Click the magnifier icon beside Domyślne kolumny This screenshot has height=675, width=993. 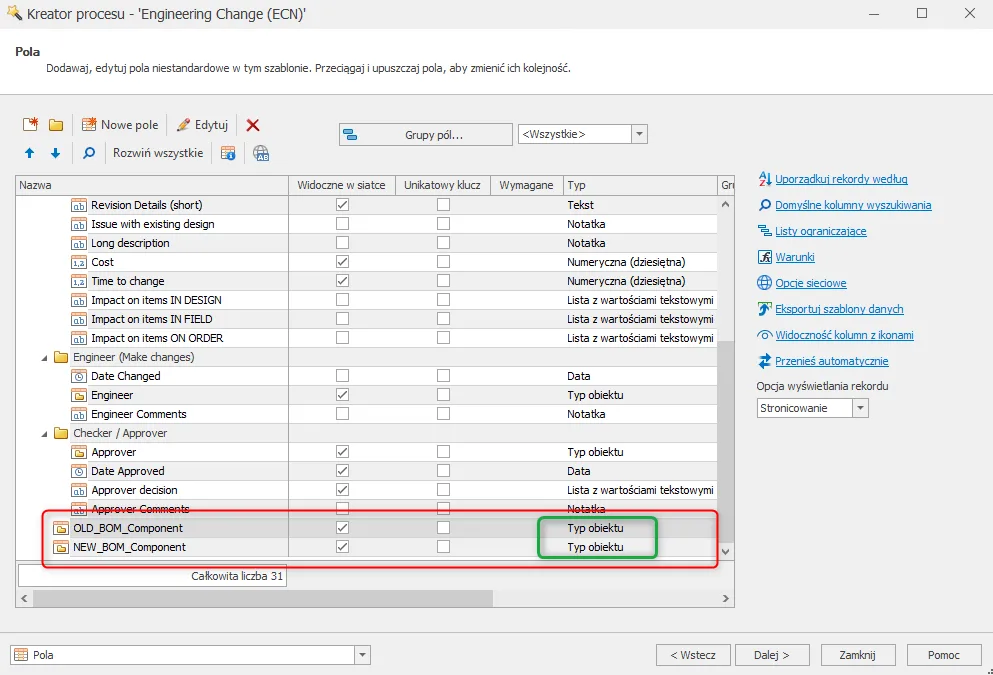point(764,205)
